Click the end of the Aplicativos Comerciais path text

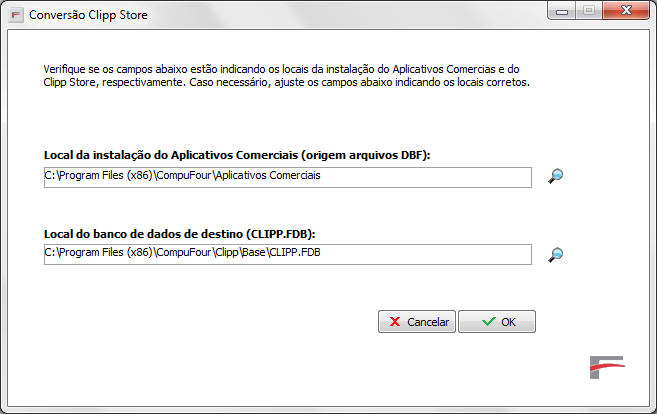tap(321, 175)
